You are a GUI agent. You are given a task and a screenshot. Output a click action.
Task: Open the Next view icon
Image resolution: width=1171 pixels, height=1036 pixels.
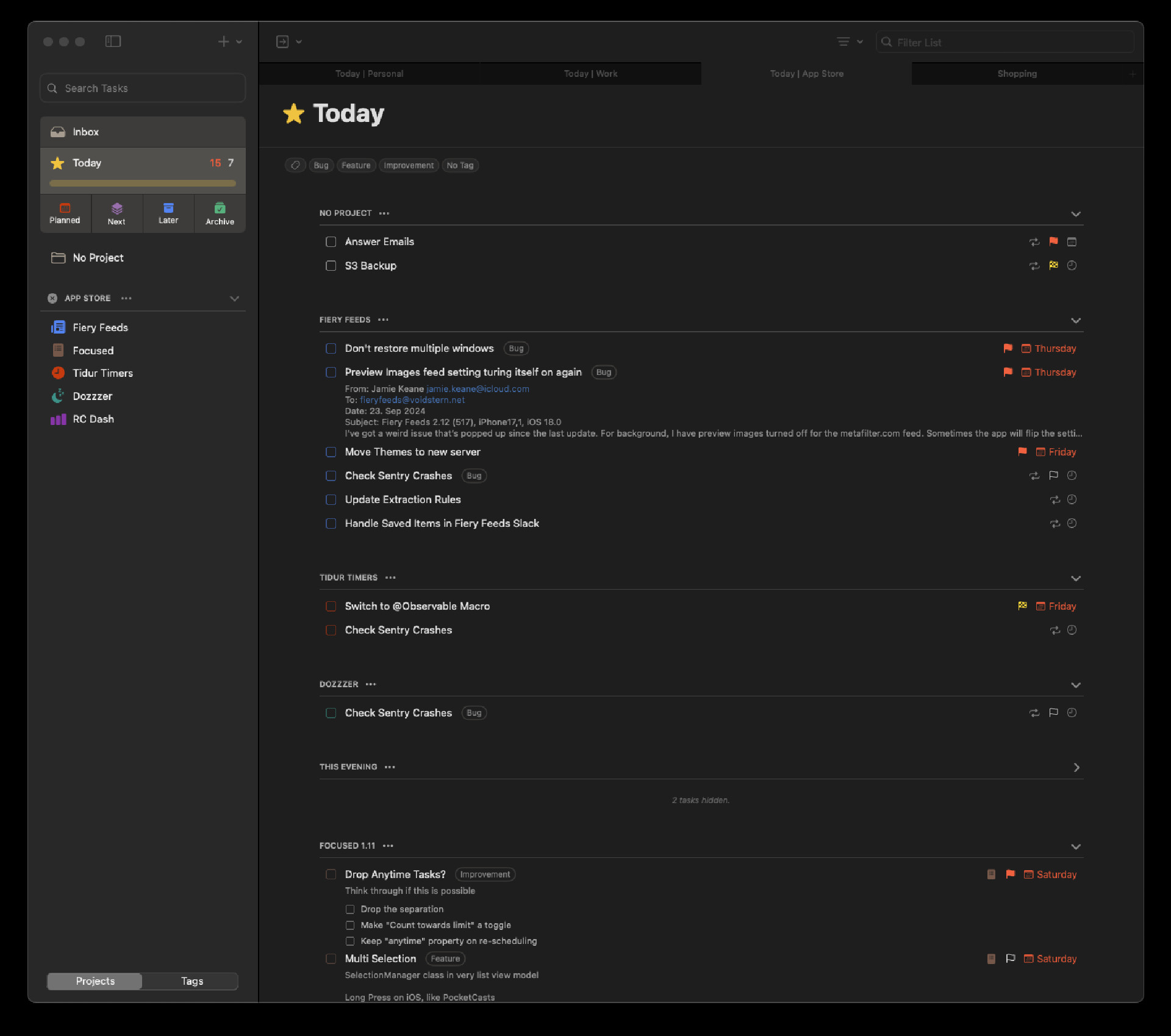tap(116, 213)
